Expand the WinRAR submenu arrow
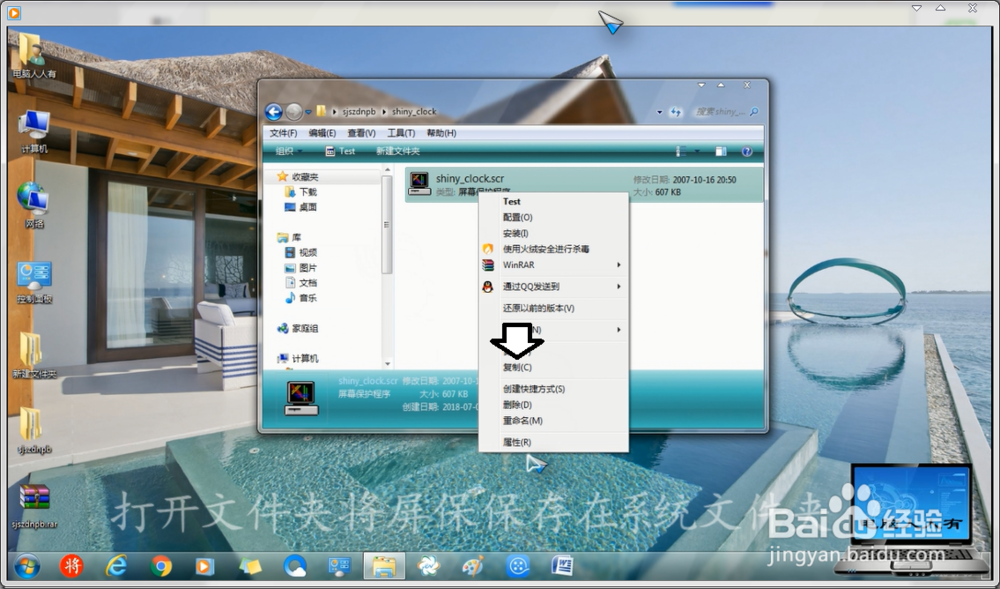1000x589 pixels. [619, 265]
